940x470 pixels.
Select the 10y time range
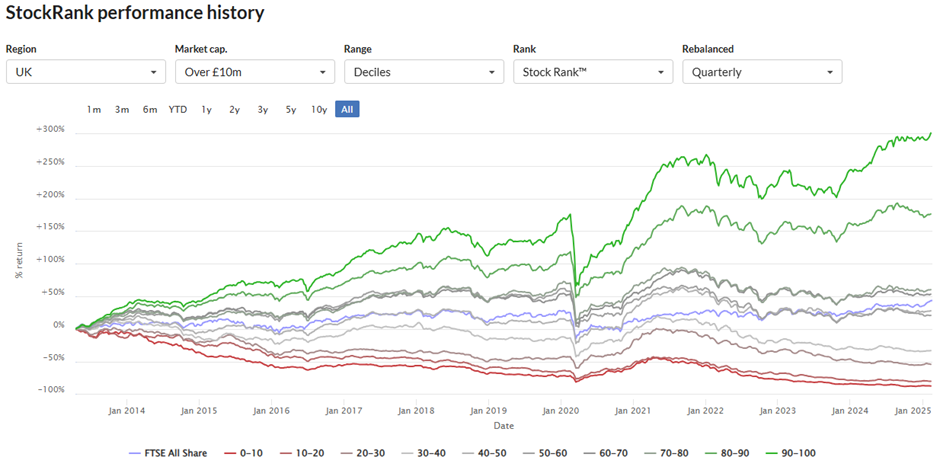point(319,110)
